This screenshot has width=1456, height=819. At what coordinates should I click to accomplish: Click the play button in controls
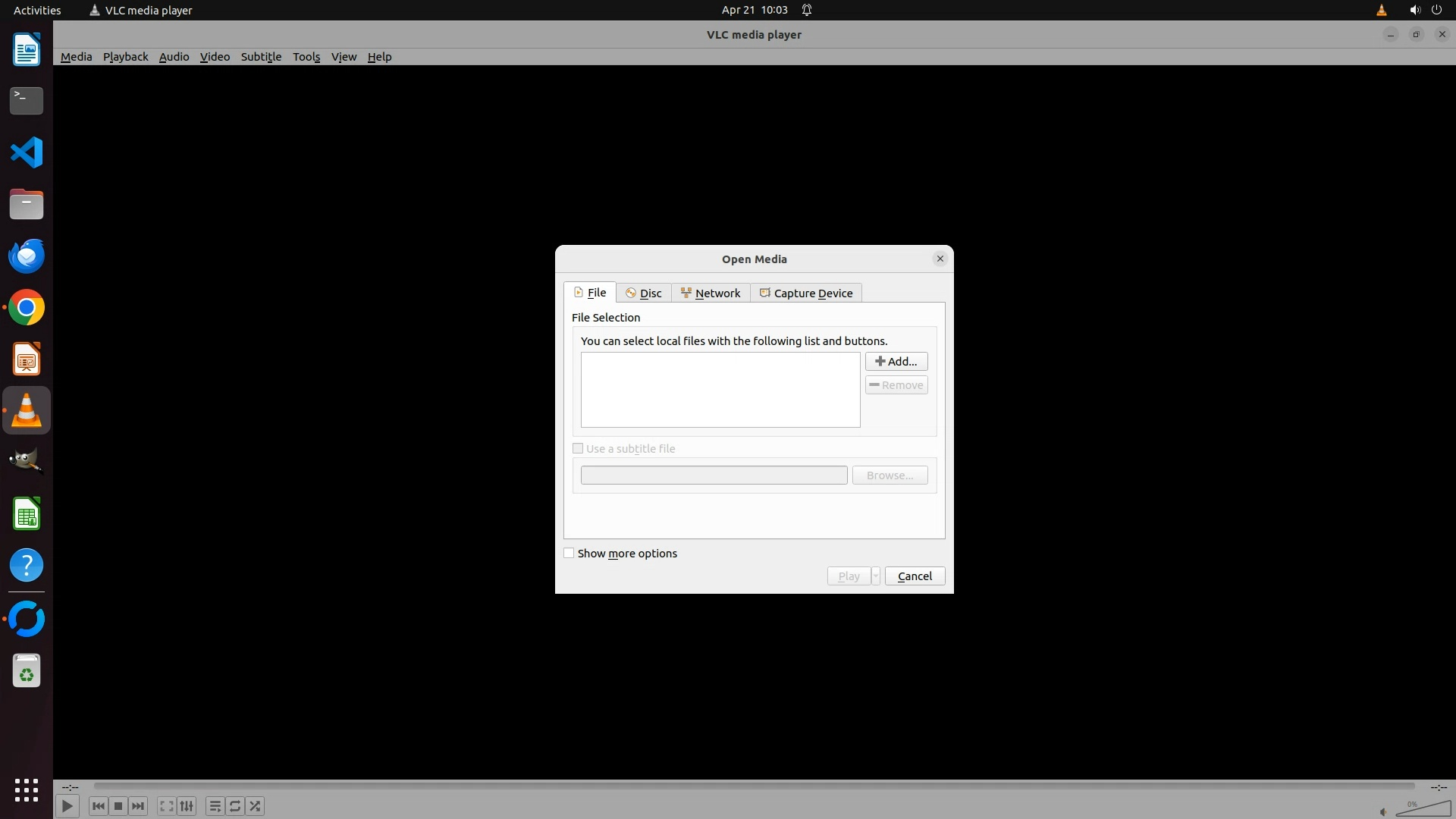pos(67,806)
